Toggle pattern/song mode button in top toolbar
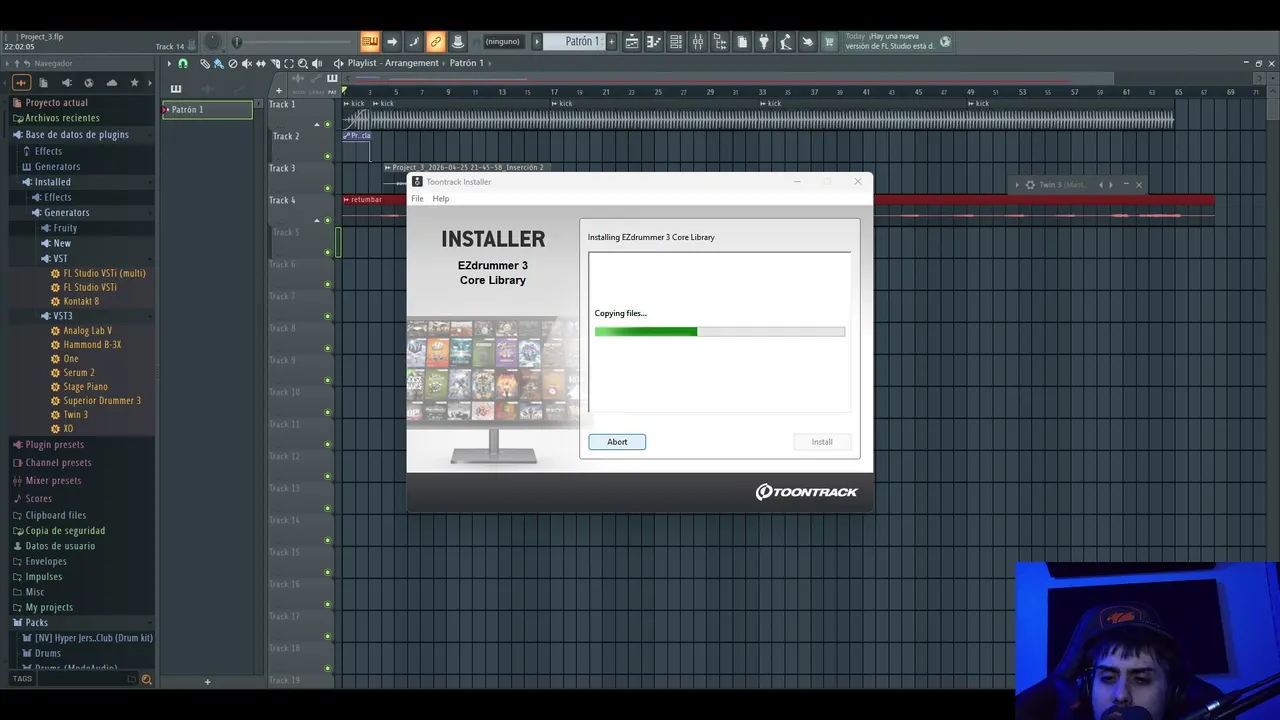 coord(370,42)
